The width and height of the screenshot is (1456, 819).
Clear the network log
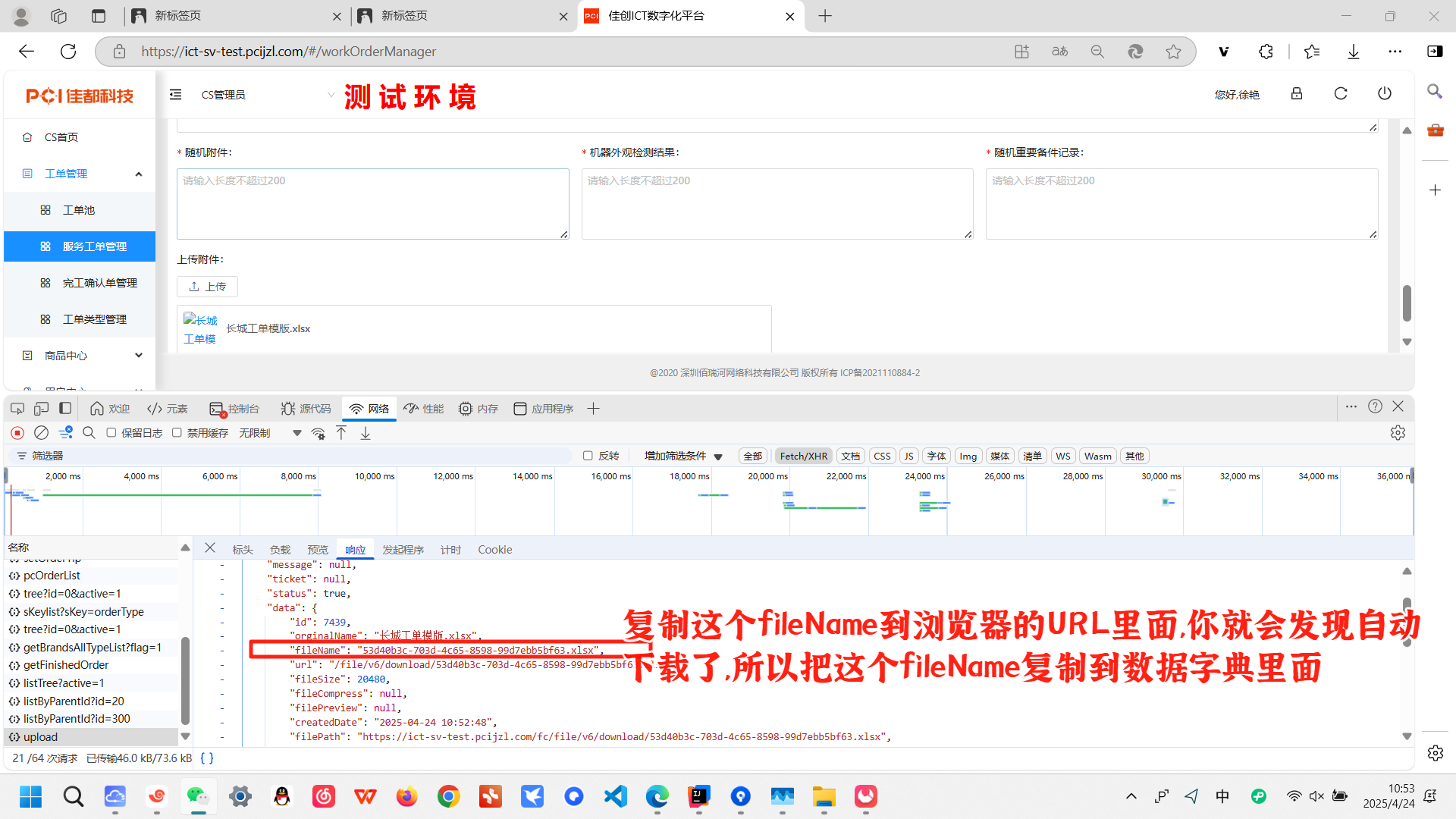point(41,433)
